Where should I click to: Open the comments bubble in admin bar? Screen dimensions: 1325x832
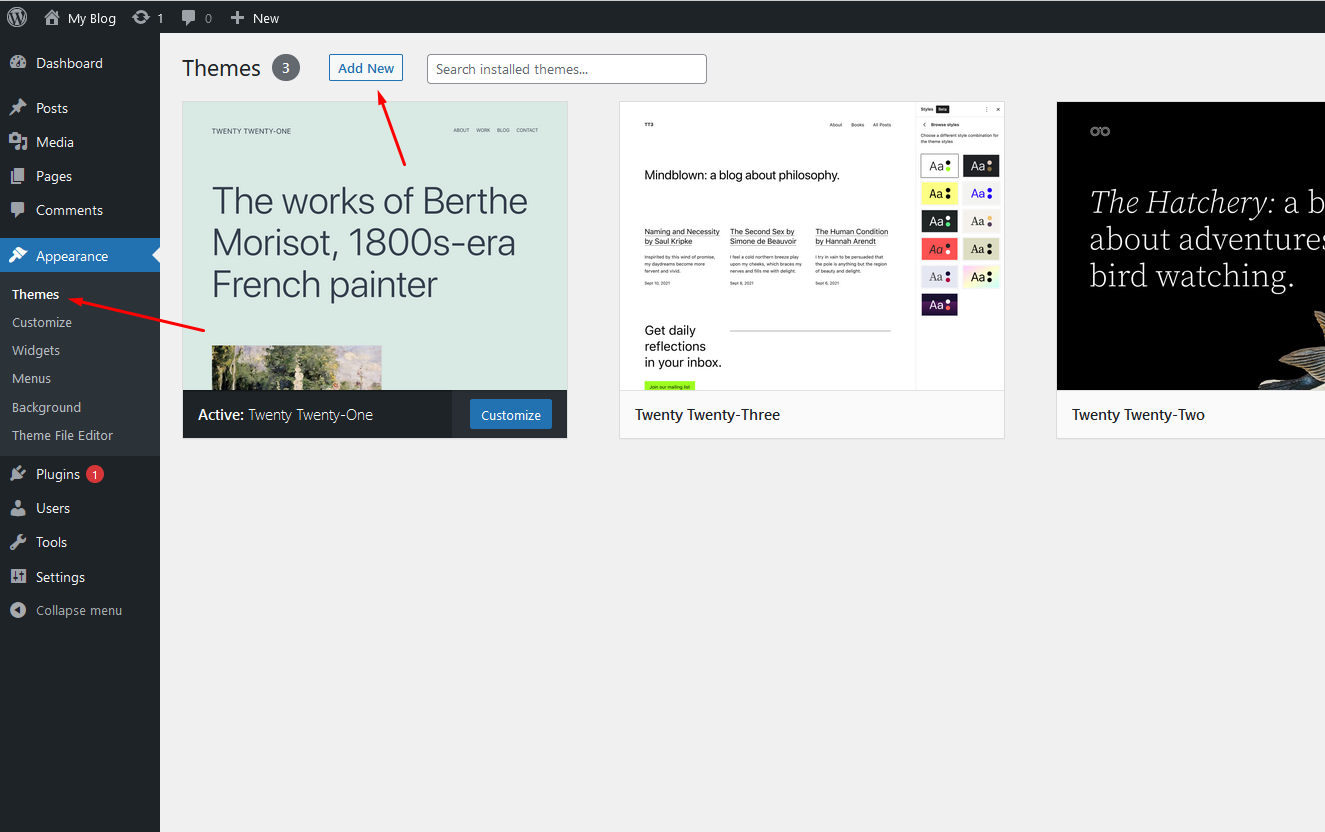[x=189, y=18]
